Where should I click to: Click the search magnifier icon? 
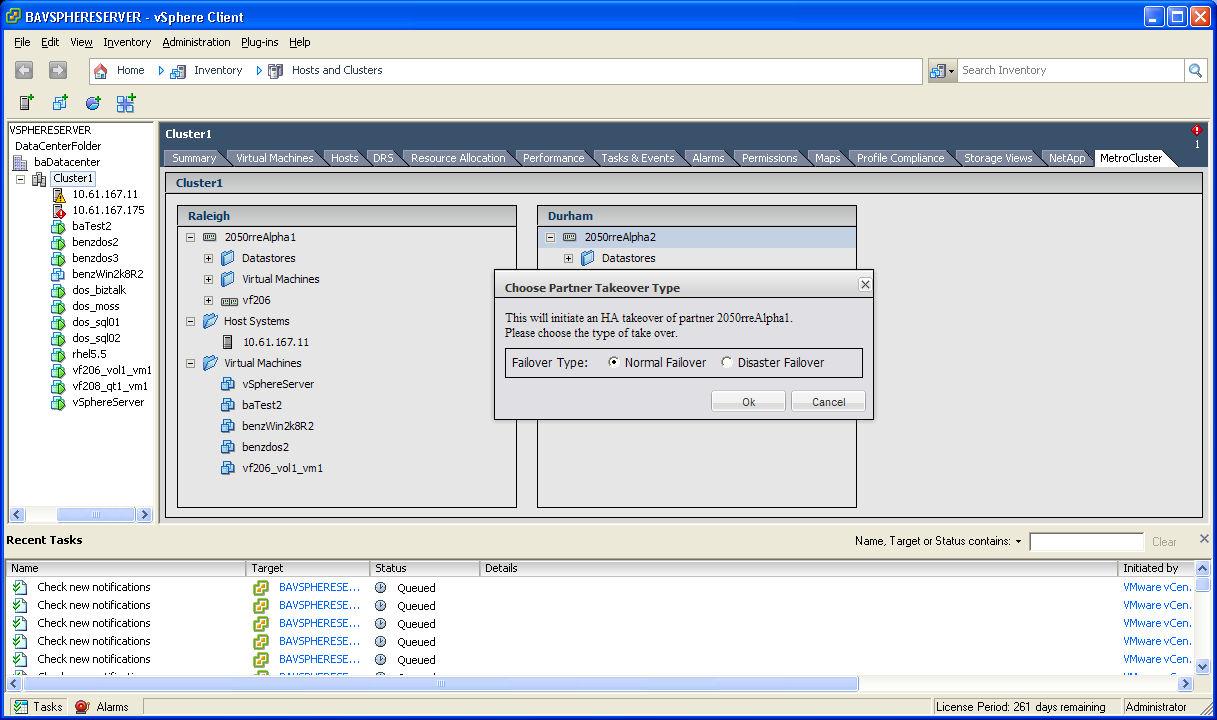(1195, 70)
